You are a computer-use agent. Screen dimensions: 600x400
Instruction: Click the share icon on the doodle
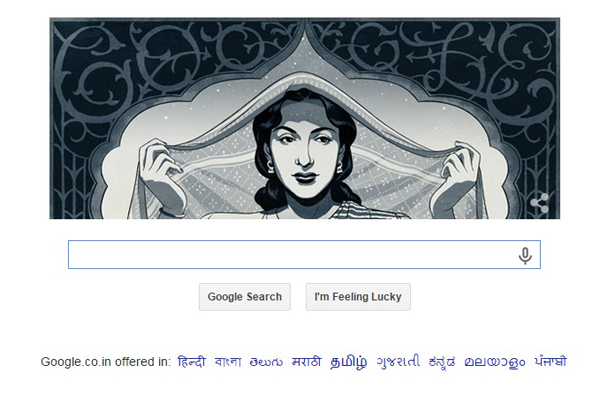pyautogui.click(x=540, y=203)
